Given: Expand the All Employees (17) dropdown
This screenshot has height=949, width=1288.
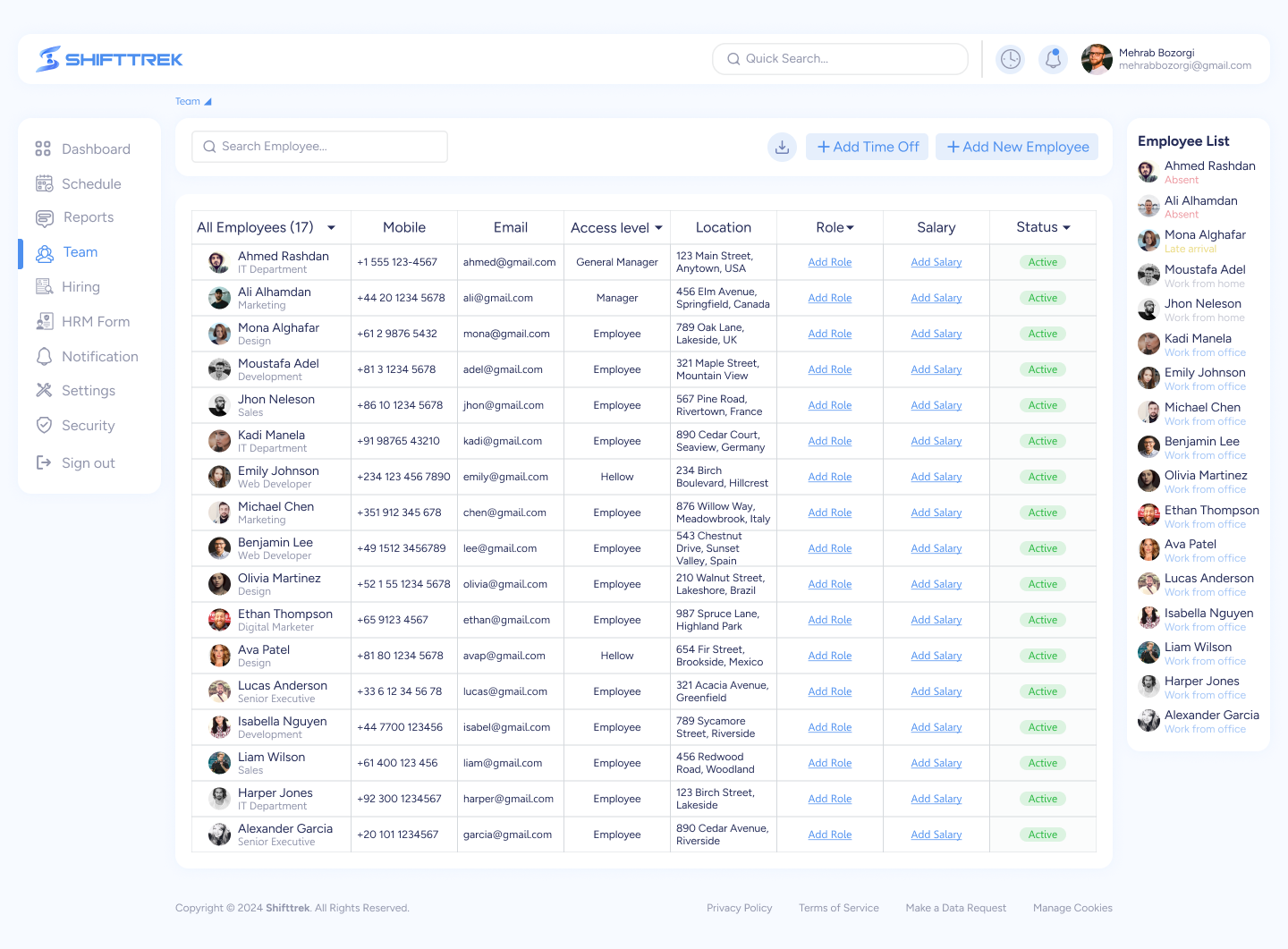Looking at the screenshot, I should pyautogui.click(x=331, y=228).
